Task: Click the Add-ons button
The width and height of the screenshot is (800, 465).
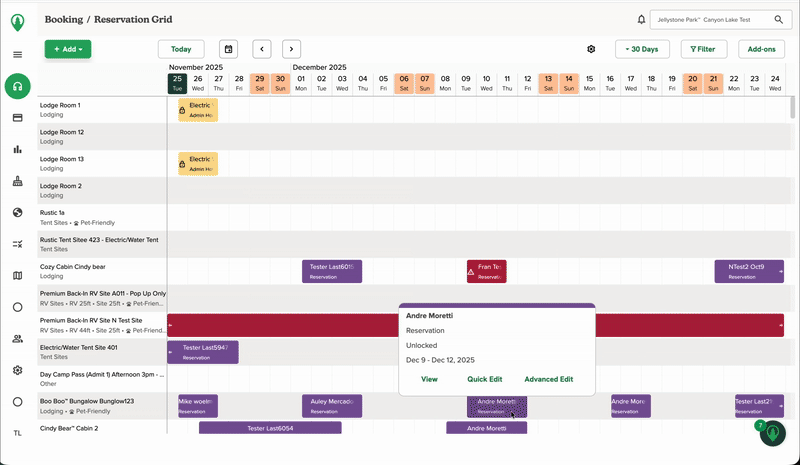Action: (761, 49)
